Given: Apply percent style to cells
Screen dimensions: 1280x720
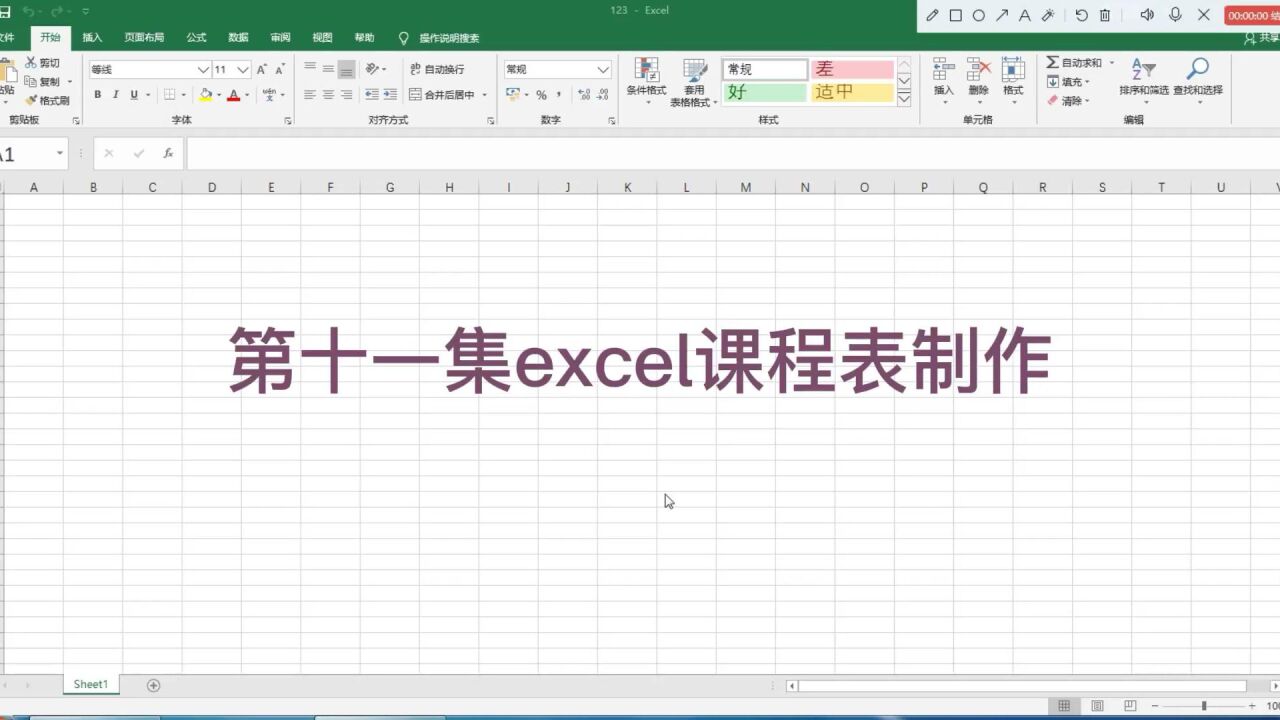Looking at the screenshot, I should pyautogui.click(x=541, y=95).
